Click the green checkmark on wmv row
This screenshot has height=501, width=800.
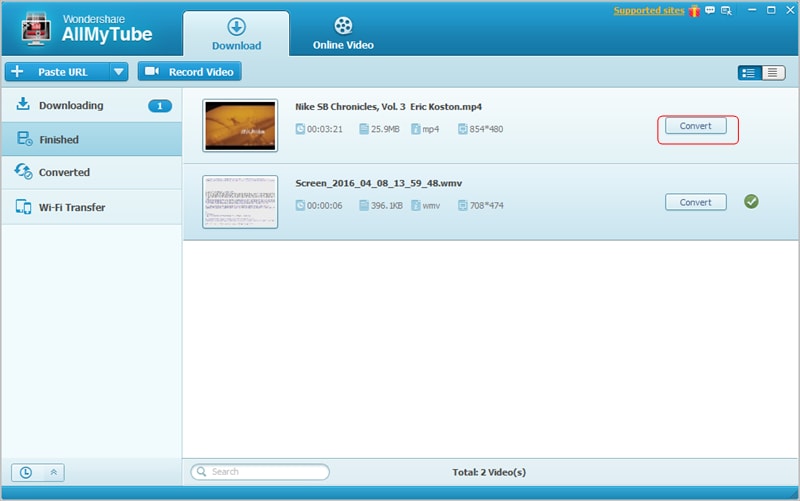pos(751,202)
